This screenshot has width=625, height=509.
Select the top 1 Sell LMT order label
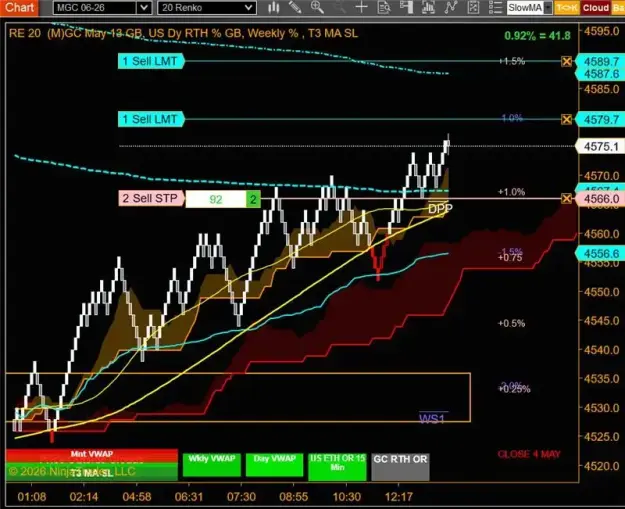(x=151, y=61)
